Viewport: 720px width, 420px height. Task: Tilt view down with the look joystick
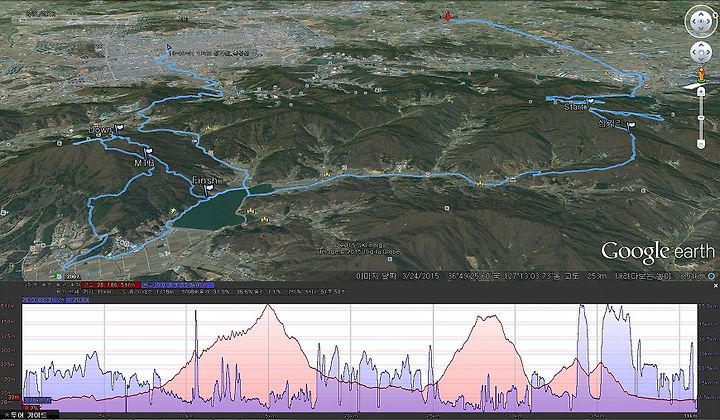coord(701,29)
